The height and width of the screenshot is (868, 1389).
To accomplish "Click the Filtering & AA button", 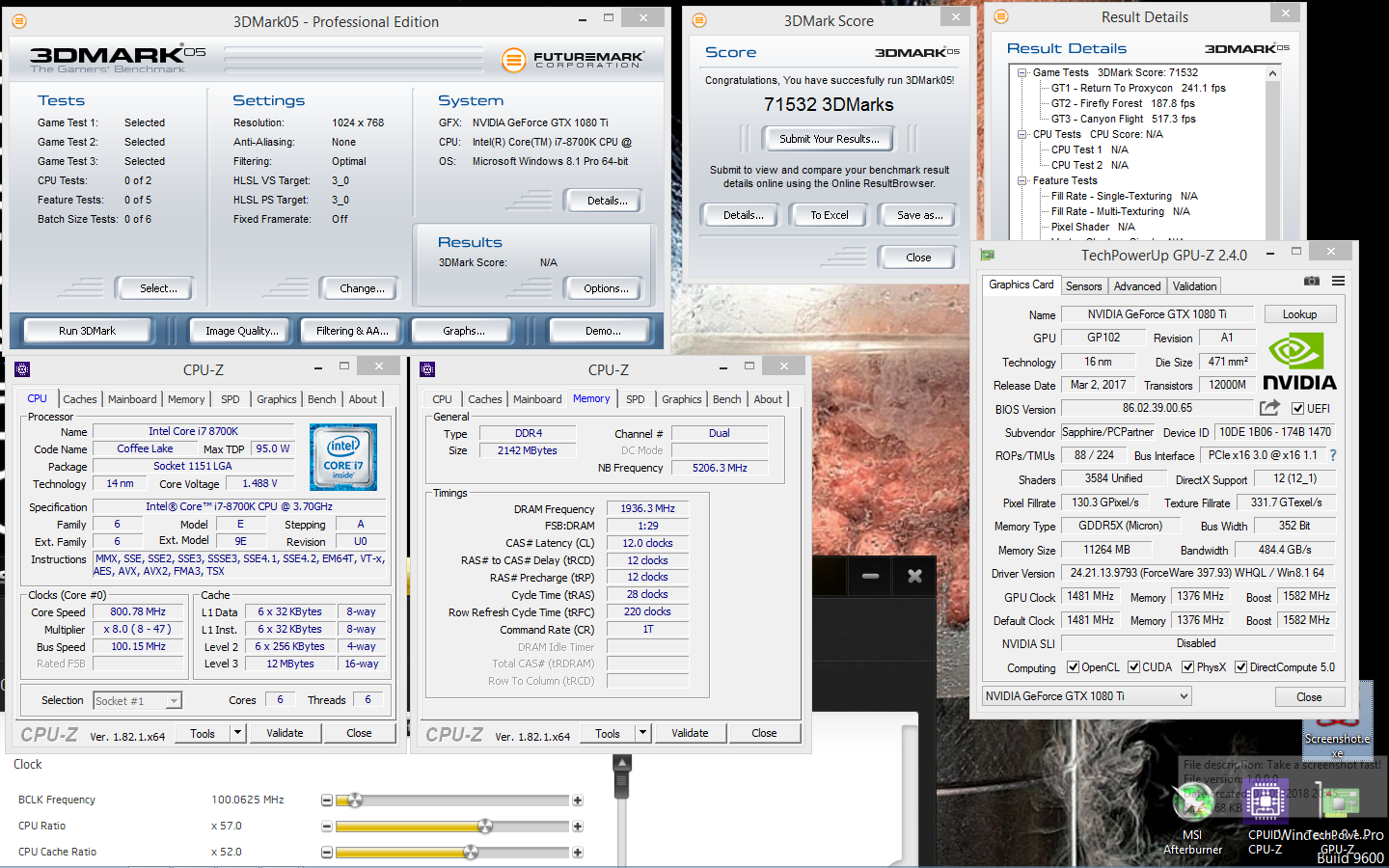I will pyautogui.click(x=352, y=331).
